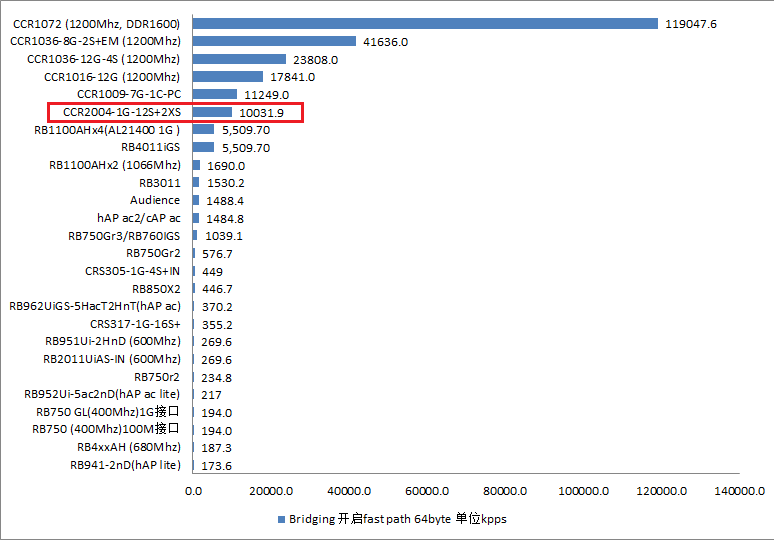Click the 1039.1 data label
Viewport: 774px width, 541px height.
(224, 236)
